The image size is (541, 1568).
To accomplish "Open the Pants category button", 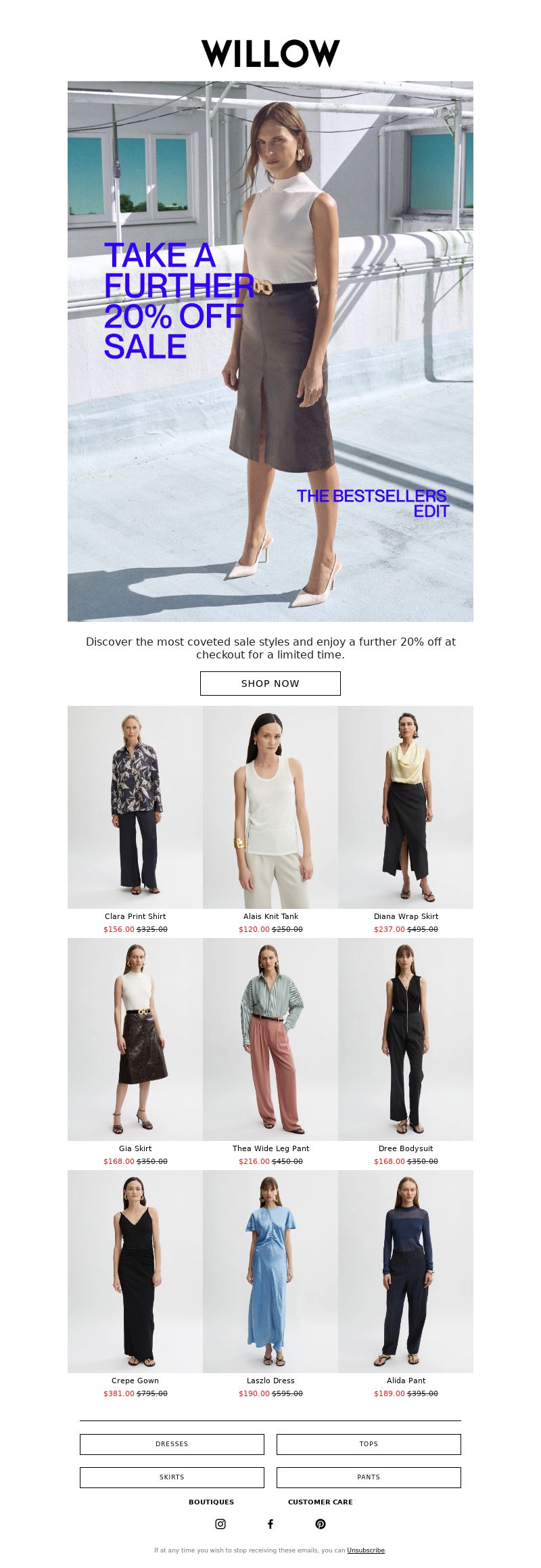I will 369,1477.
